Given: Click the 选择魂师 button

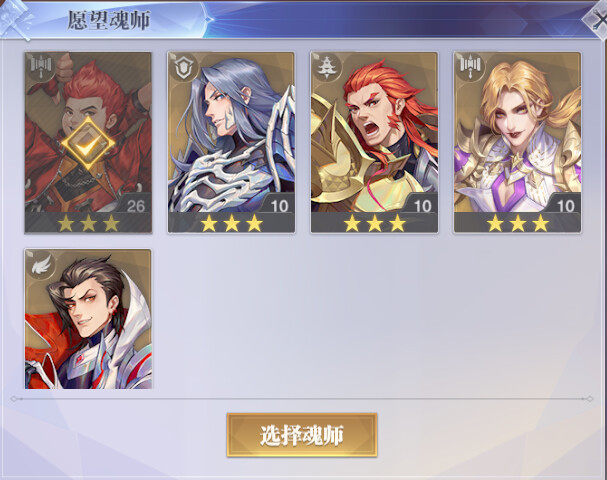Looking at the screenshot, I should (302, 435).
